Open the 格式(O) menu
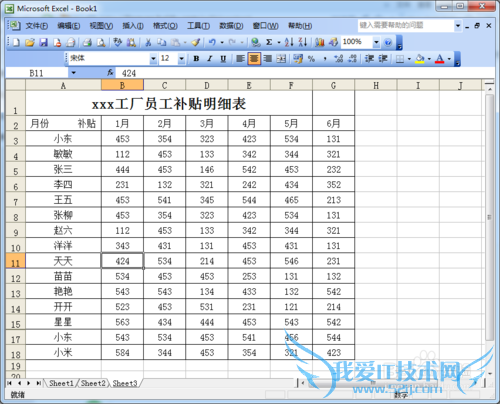 pyautogui.click(x=165, y=26)
